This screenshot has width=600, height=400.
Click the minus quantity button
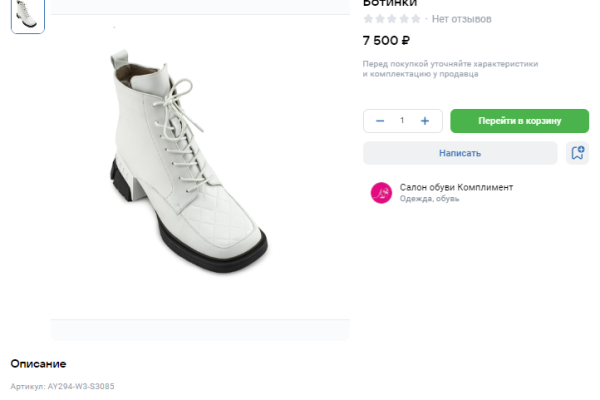[x=380, y=121]
